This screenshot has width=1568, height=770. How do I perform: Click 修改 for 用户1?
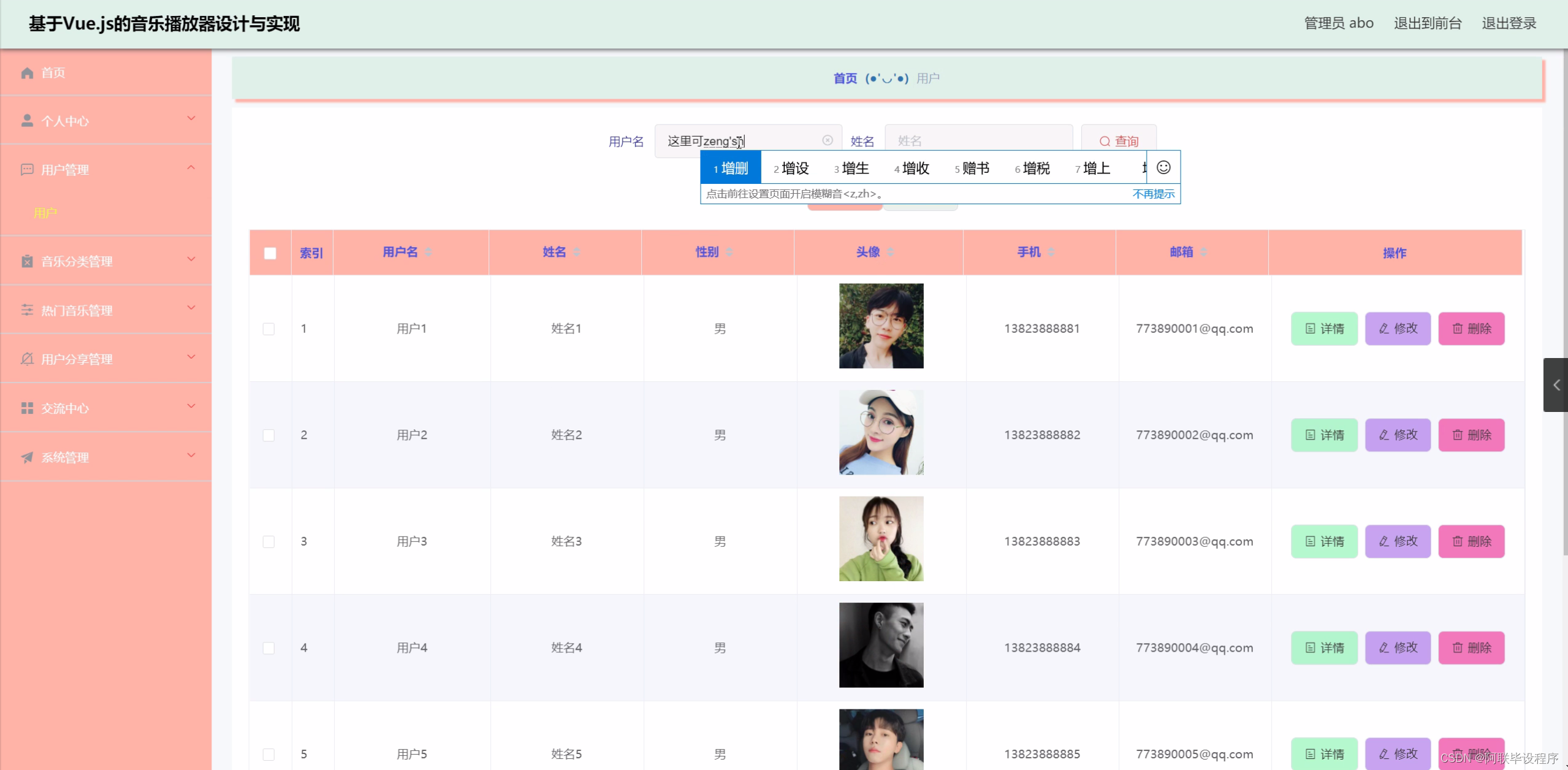[1398, 329]
